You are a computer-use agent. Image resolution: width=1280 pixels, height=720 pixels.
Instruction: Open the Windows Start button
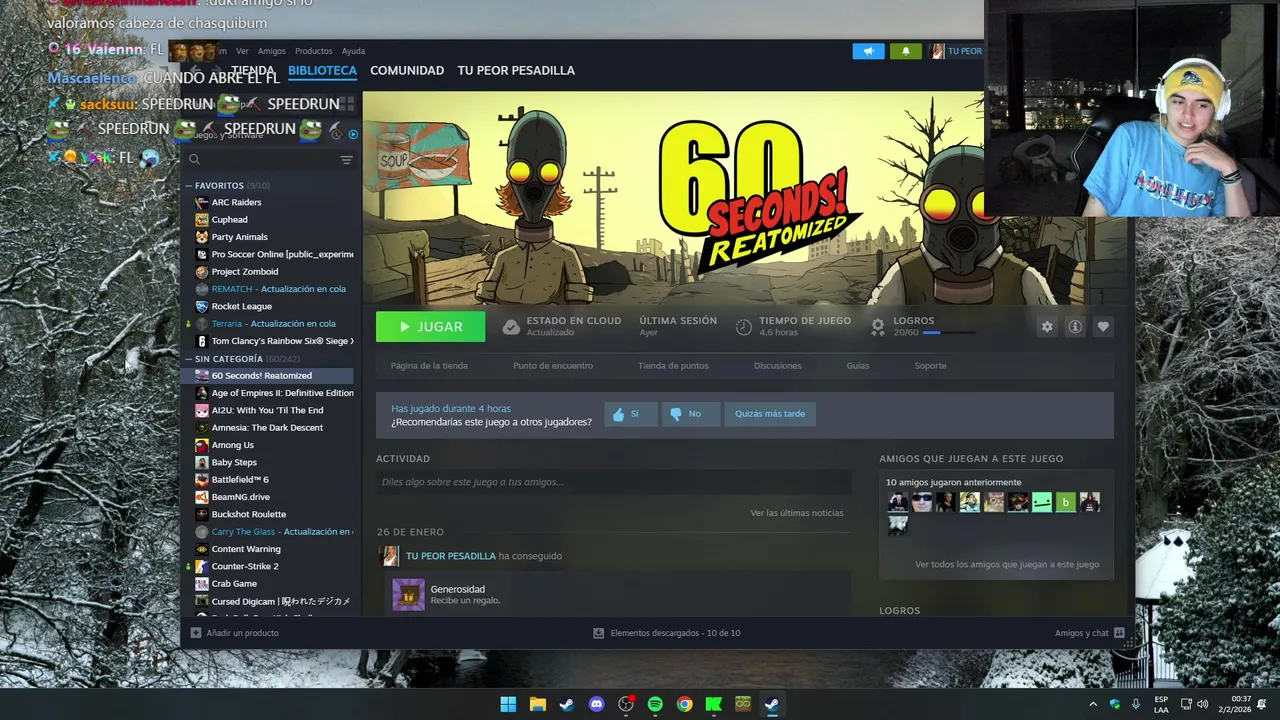point(508,704)
